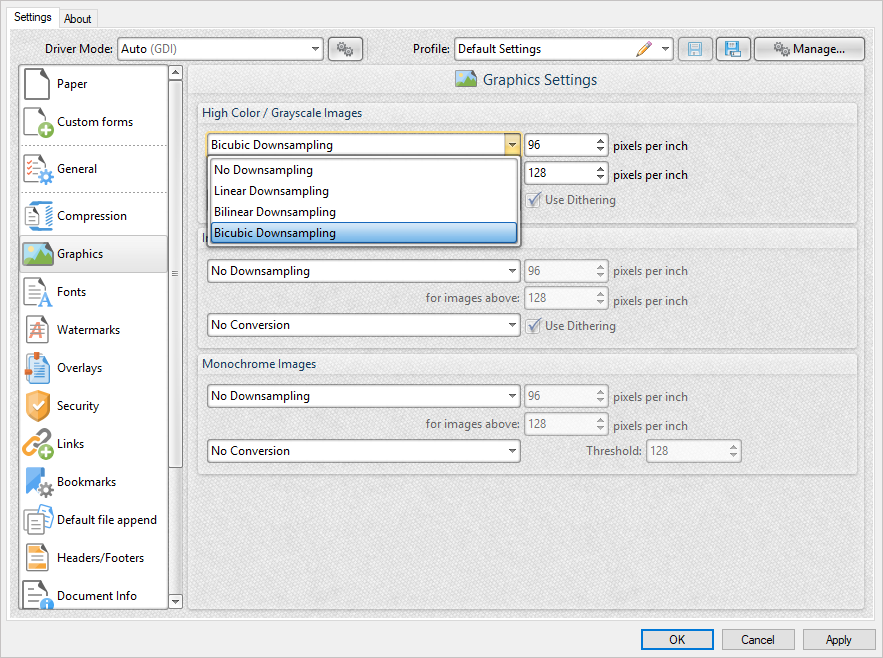
Task: Open the Bookmarks settings icon
Action: pyautogui.click(x=39, y=482)
